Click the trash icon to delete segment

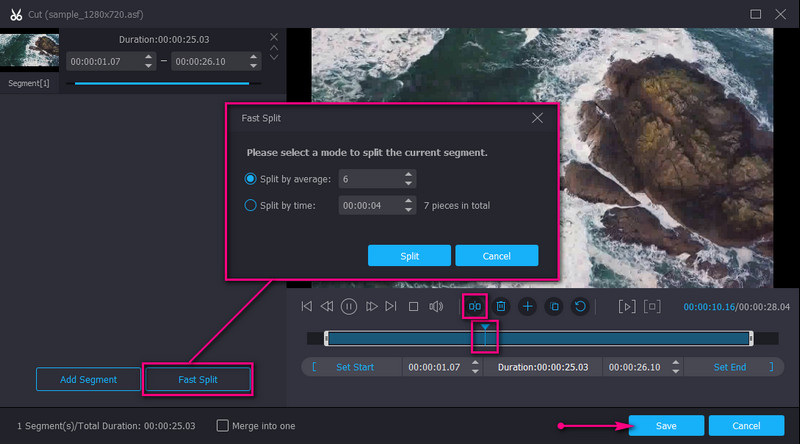coord(502,306)
